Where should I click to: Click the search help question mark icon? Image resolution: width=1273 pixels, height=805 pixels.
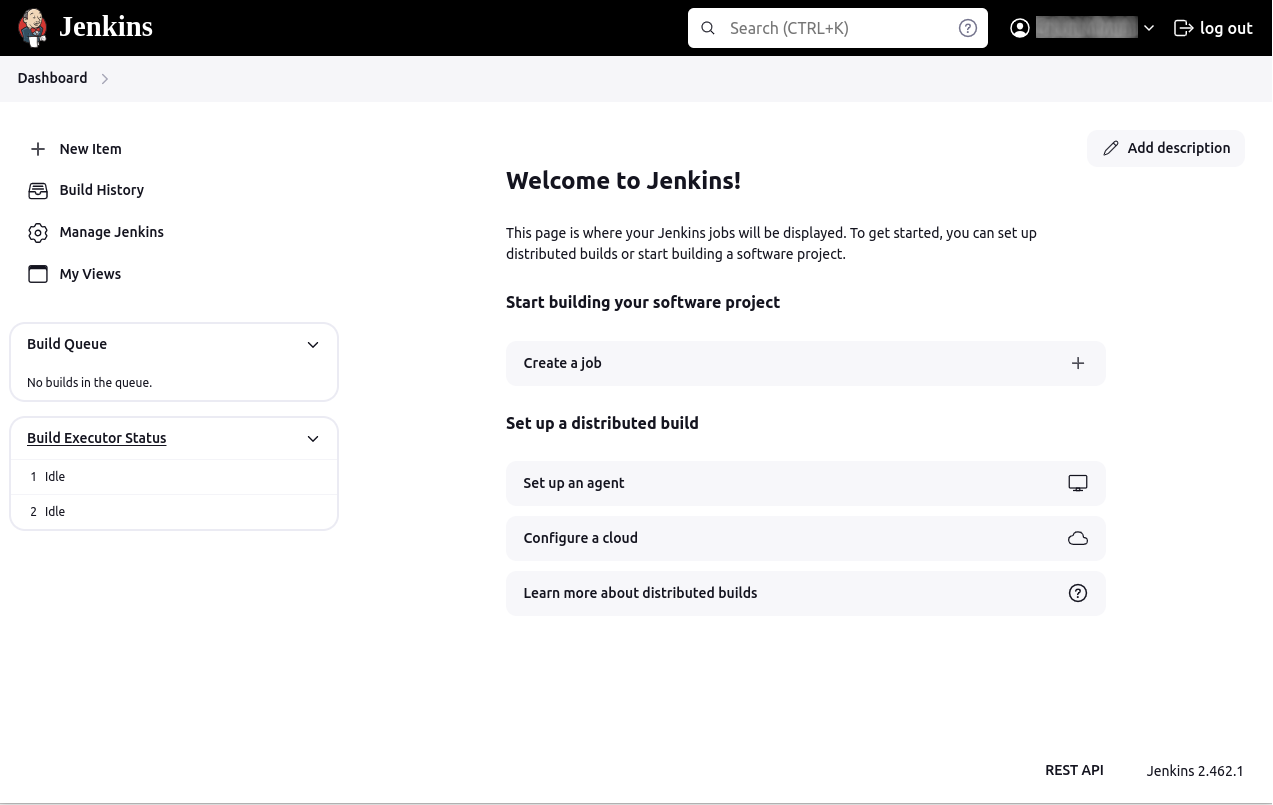pos(967,28)
